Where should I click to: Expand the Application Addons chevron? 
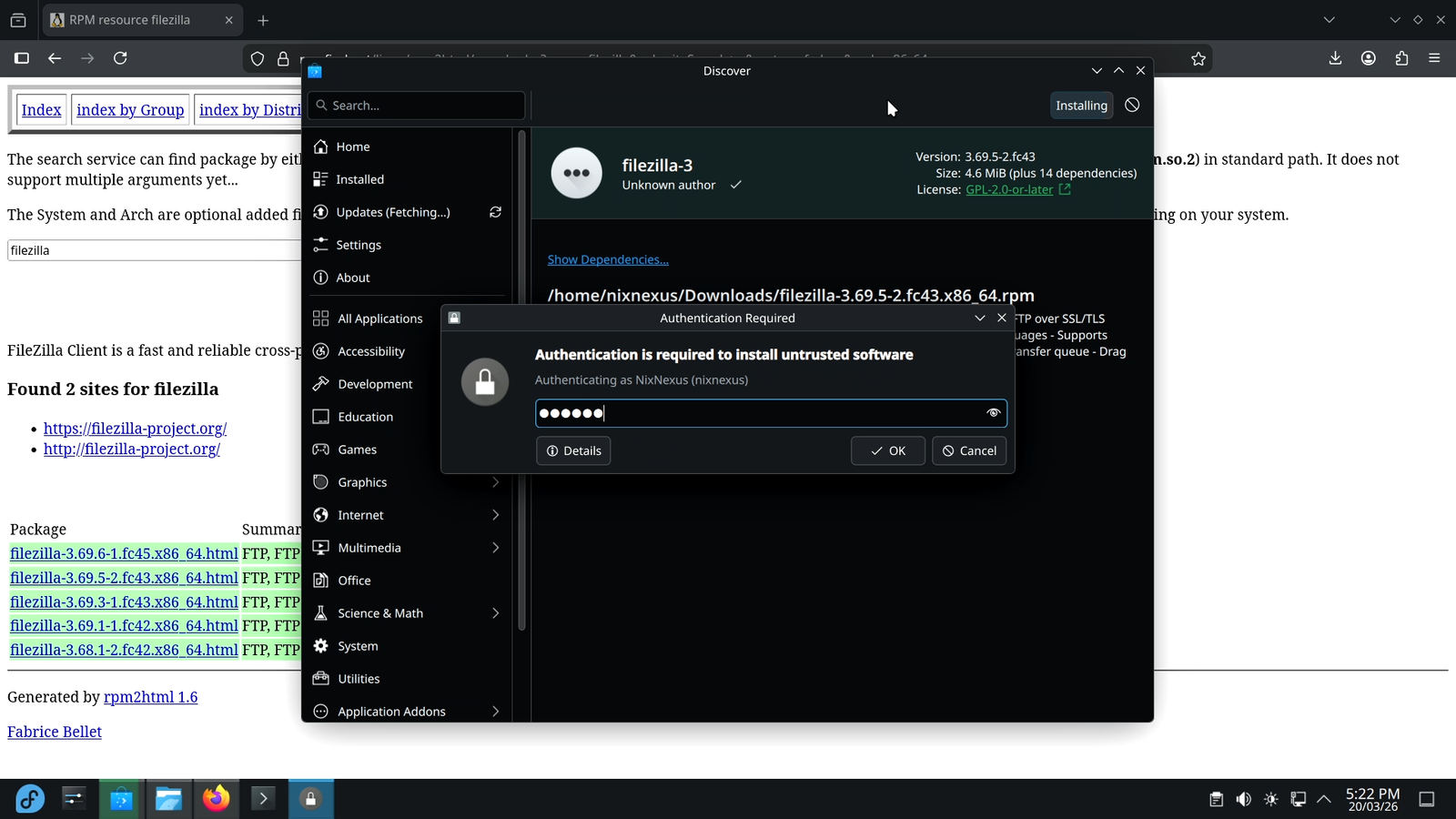pyautogui.click(x=496, y=712)
